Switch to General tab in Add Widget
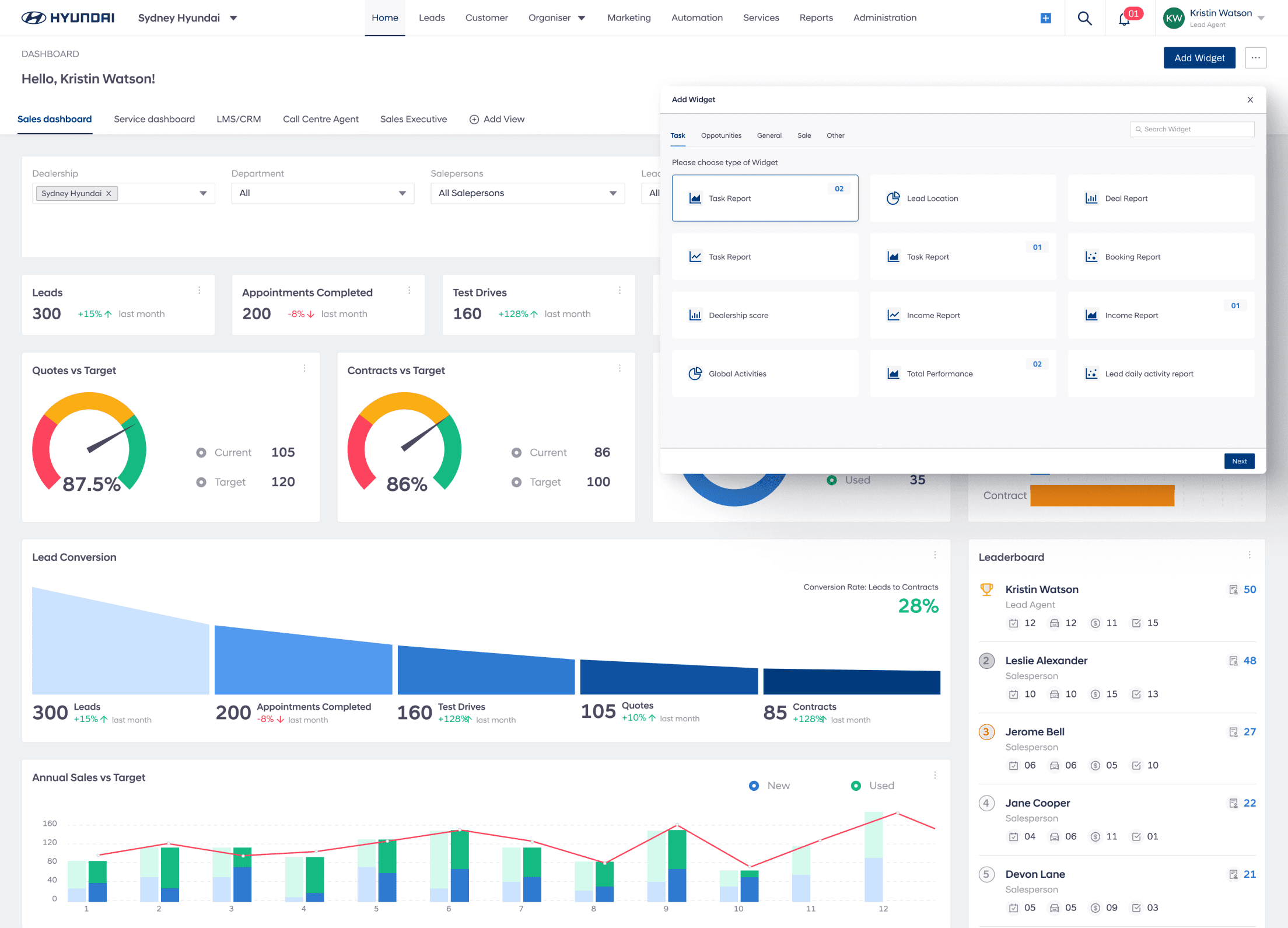This screenshot has width=1288, height=928. (769, 135)
